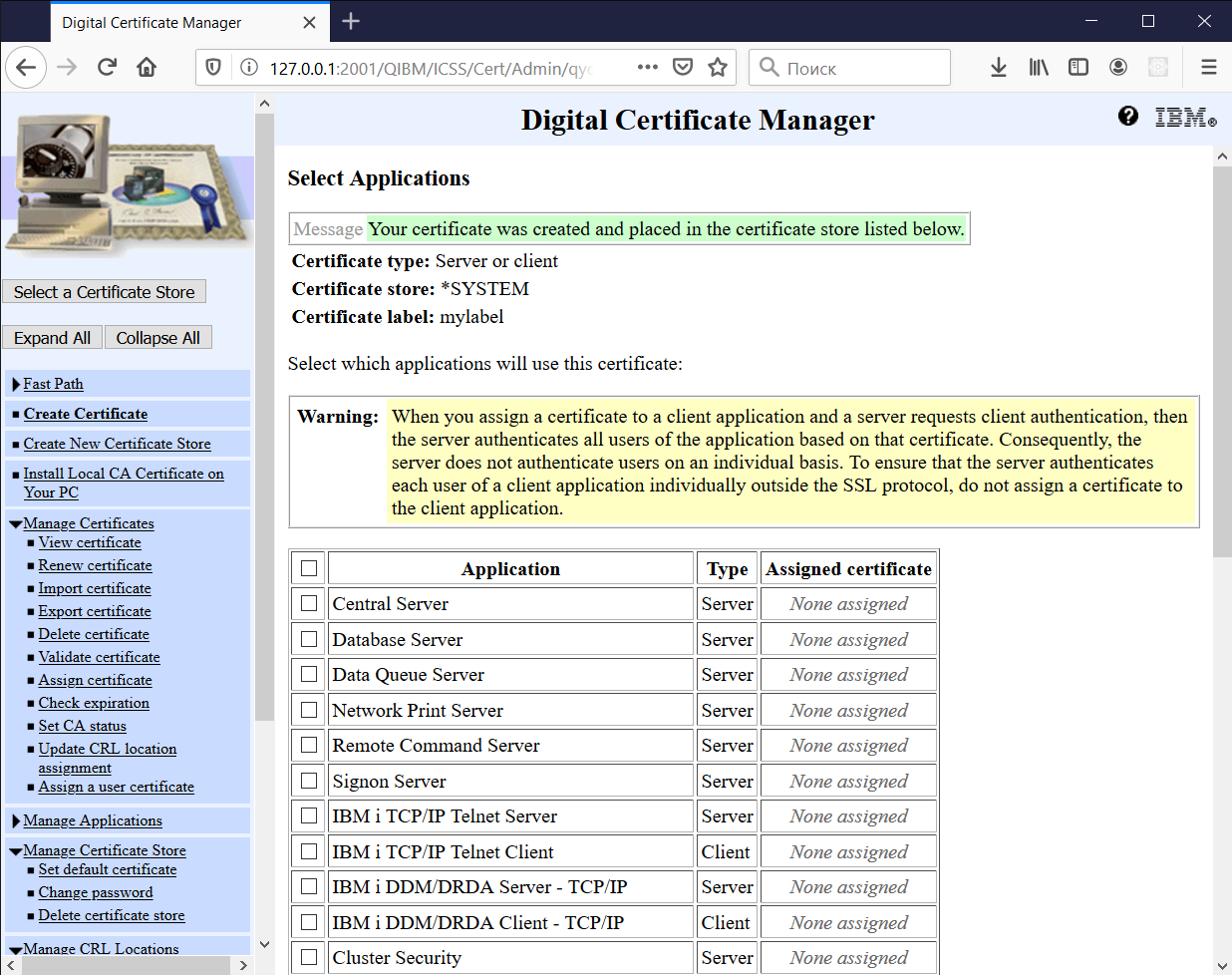
Task: Check the Remote Command Server checkbox
Action: (x=309, y=746)
